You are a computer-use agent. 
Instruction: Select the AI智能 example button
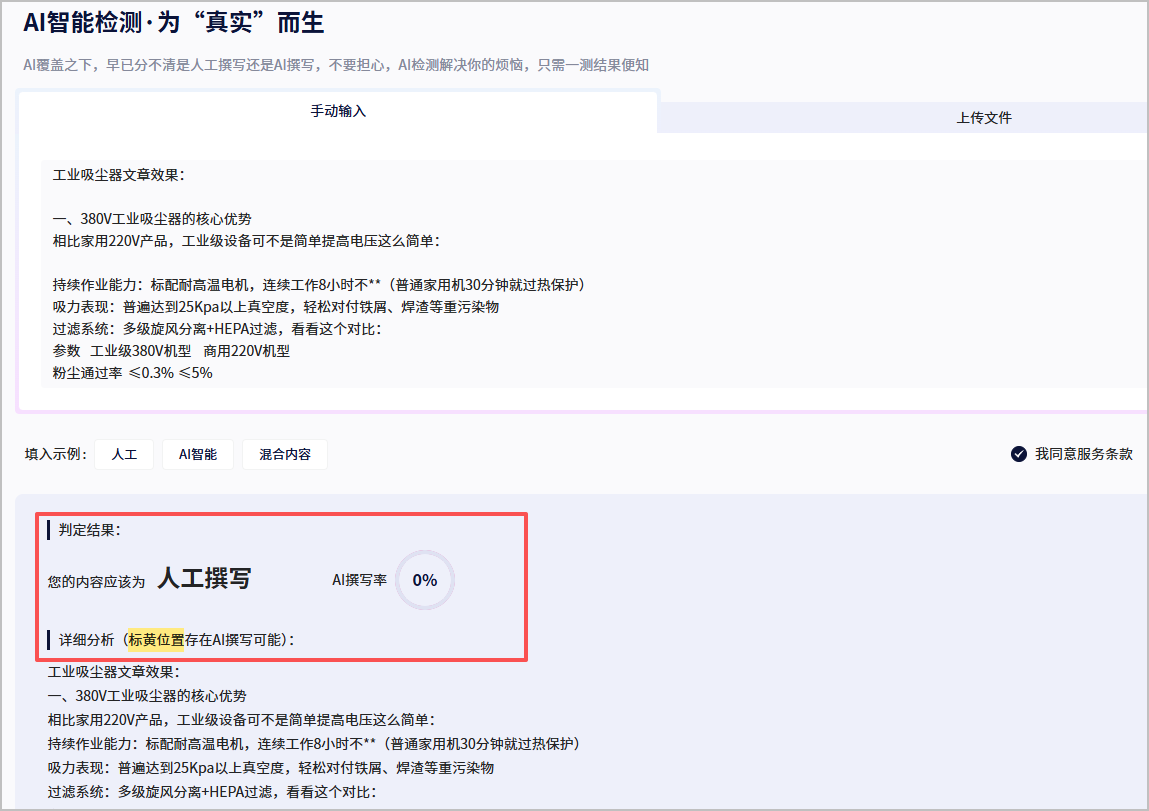[198, 454]
